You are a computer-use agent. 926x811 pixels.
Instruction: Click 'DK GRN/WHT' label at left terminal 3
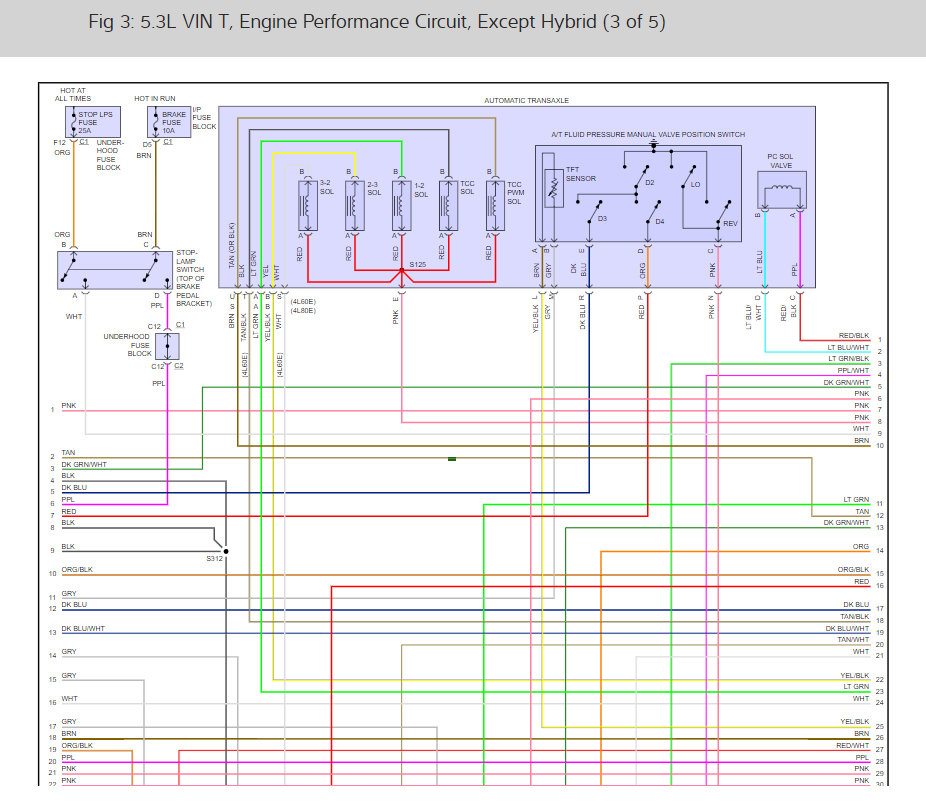pyautogui.click(x=84, y=465)
